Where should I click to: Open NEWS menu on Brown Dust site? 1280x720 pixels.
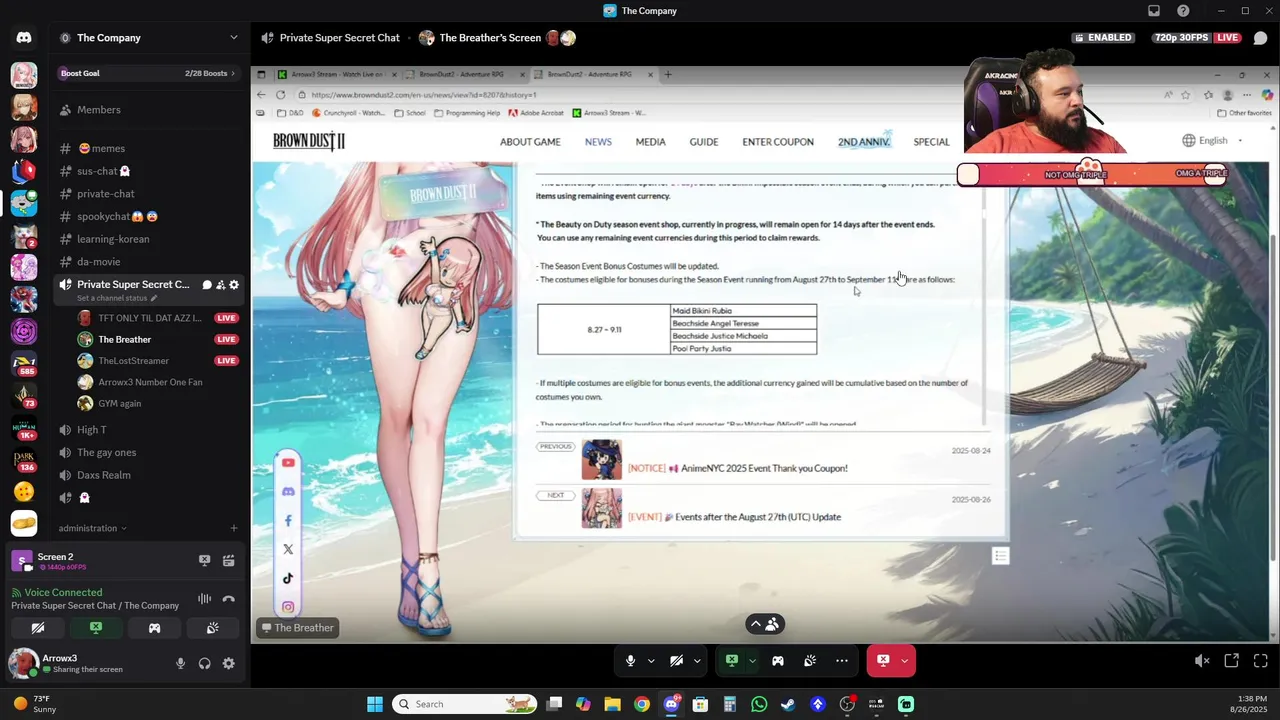pos(598,142)
